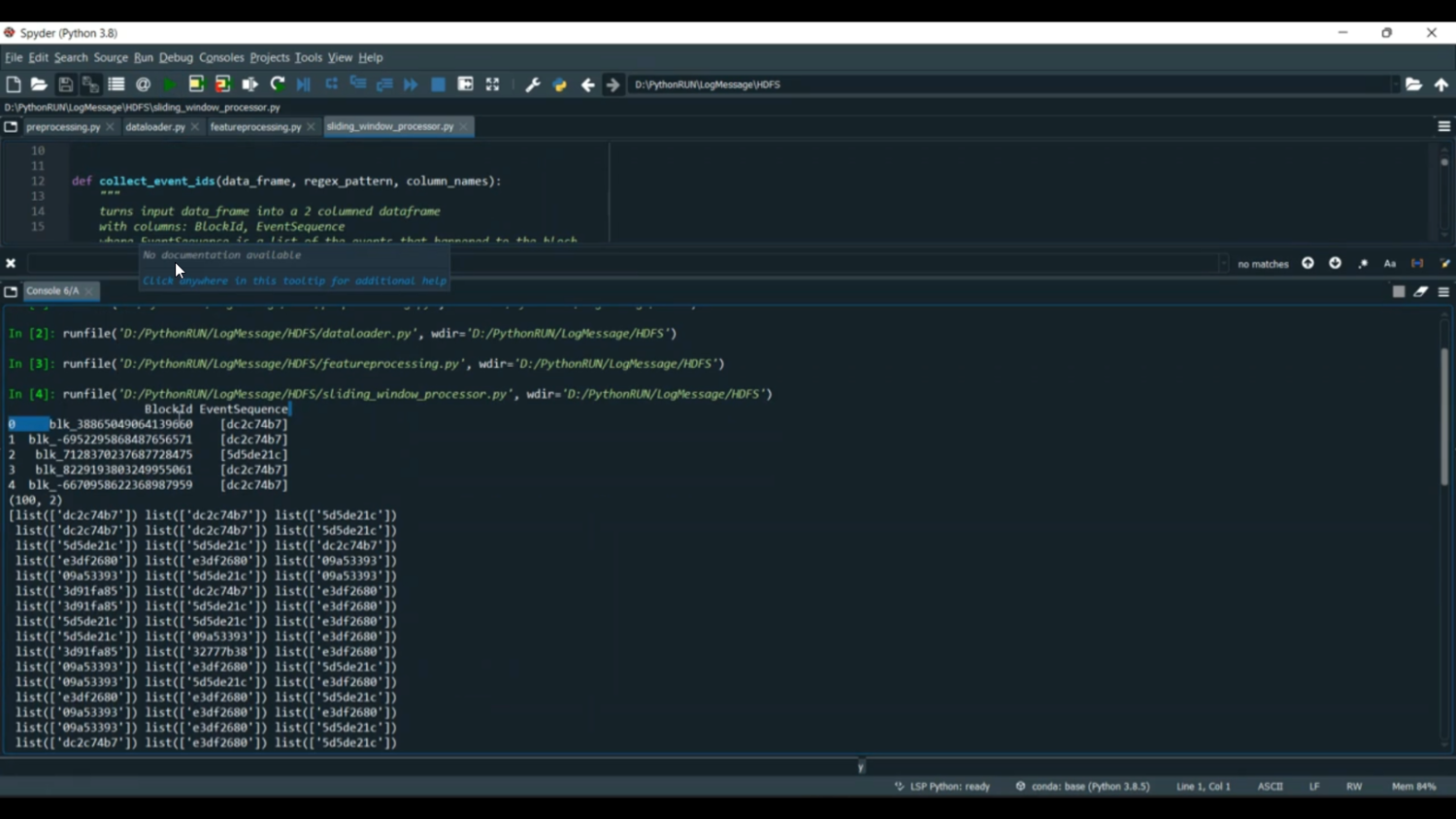This screenshot has height=819, width=1456.
Task: Jump to the previous search match
Action: [x=1308, y=264]
